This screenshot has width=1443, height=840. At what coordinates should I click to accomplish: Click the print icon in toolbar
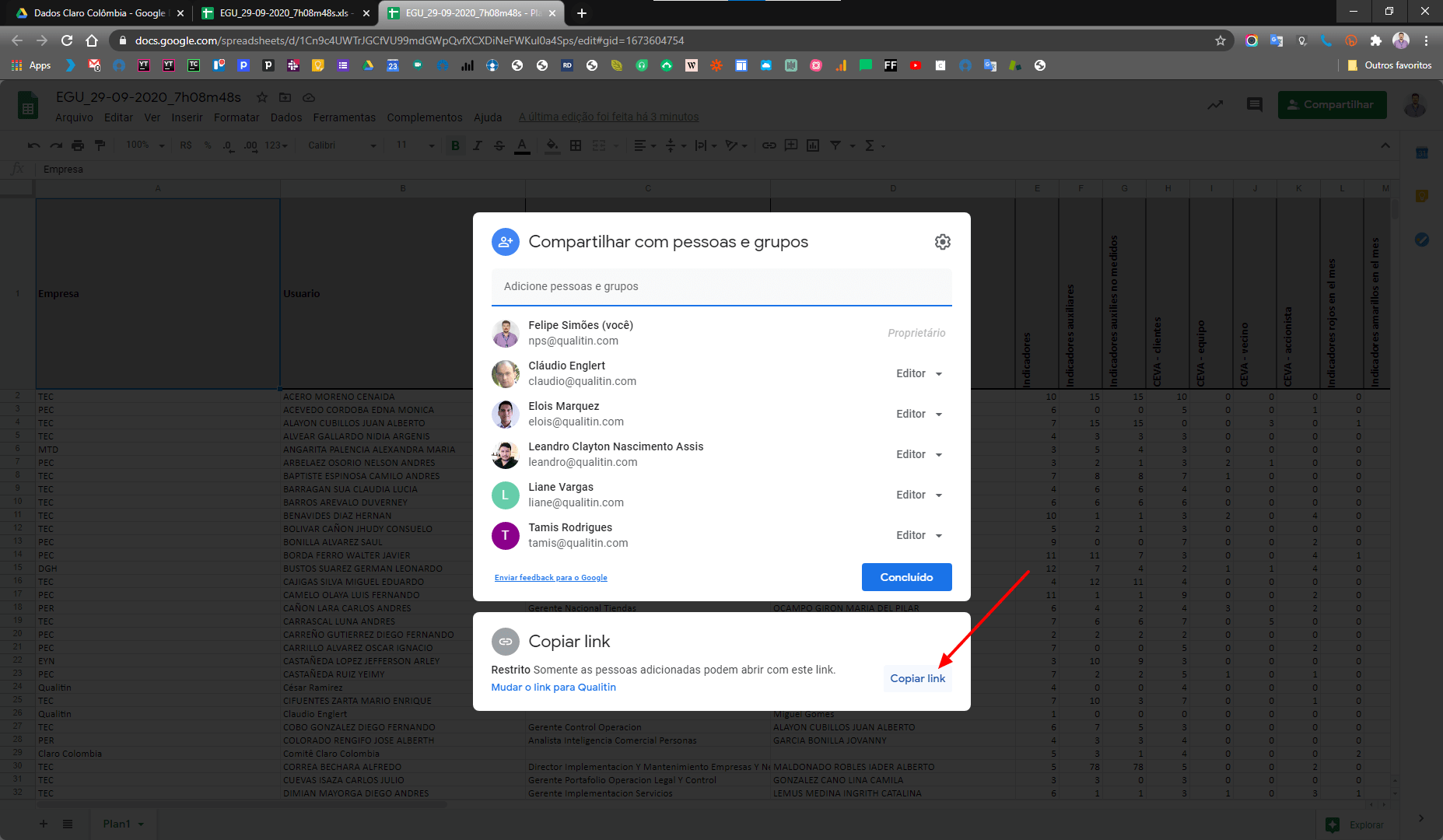(78, 145)
